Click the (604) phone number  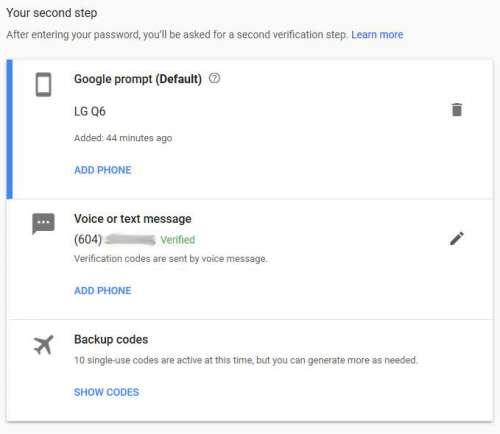click(115, 239)
